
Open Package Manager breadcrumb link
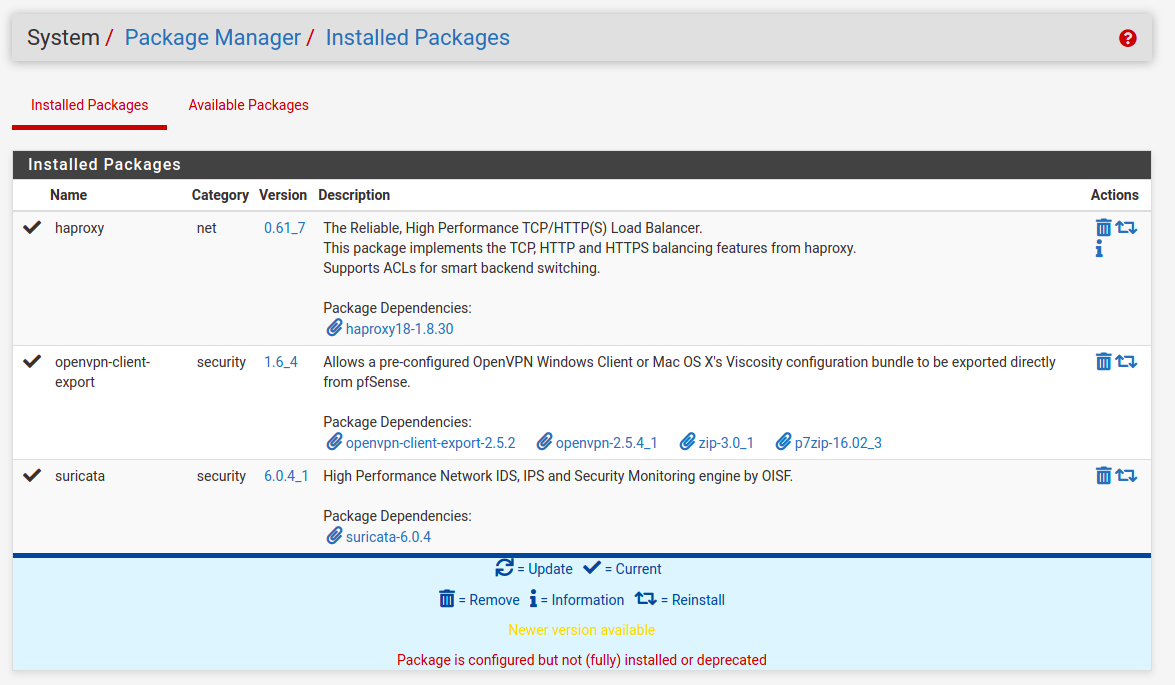(x=212, y=38)
